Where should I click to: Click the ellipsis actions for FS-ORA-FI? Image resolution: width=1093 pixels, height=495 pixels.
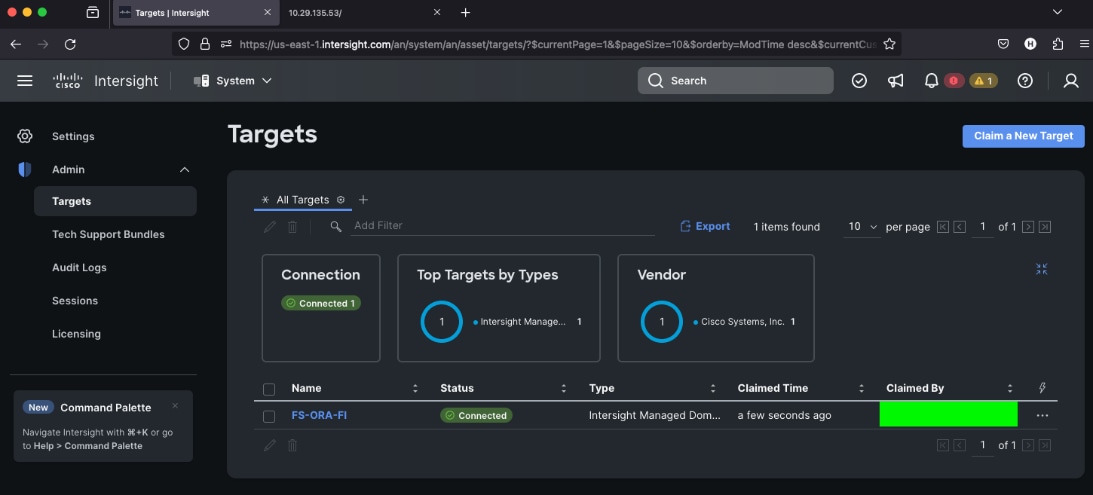point(1042,415)
